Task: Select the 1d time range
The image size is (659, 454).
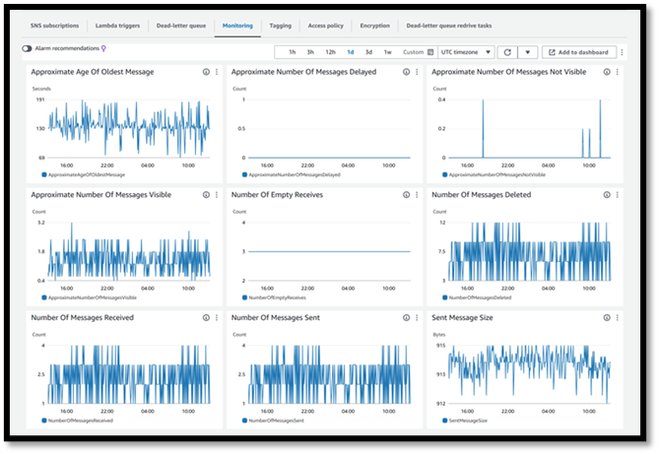Action: 351,52
